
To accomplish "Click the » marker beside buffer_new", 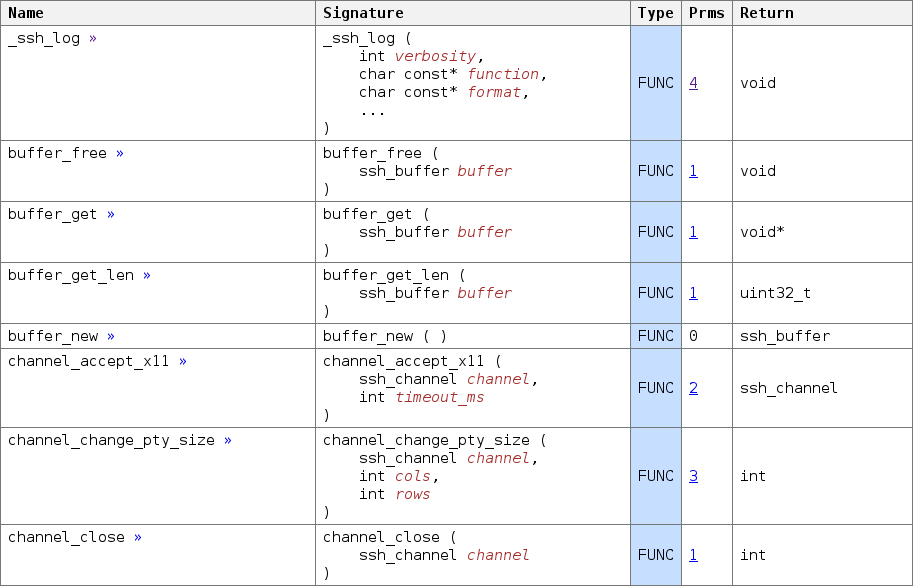I will [x=111, y=337].
